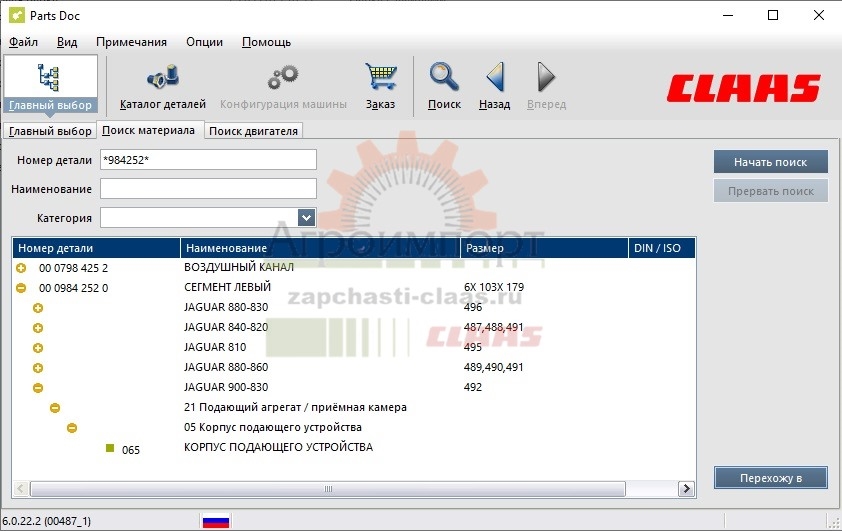
Task: Collapse part 00 0984 252 0
Action: coord(21,288)
